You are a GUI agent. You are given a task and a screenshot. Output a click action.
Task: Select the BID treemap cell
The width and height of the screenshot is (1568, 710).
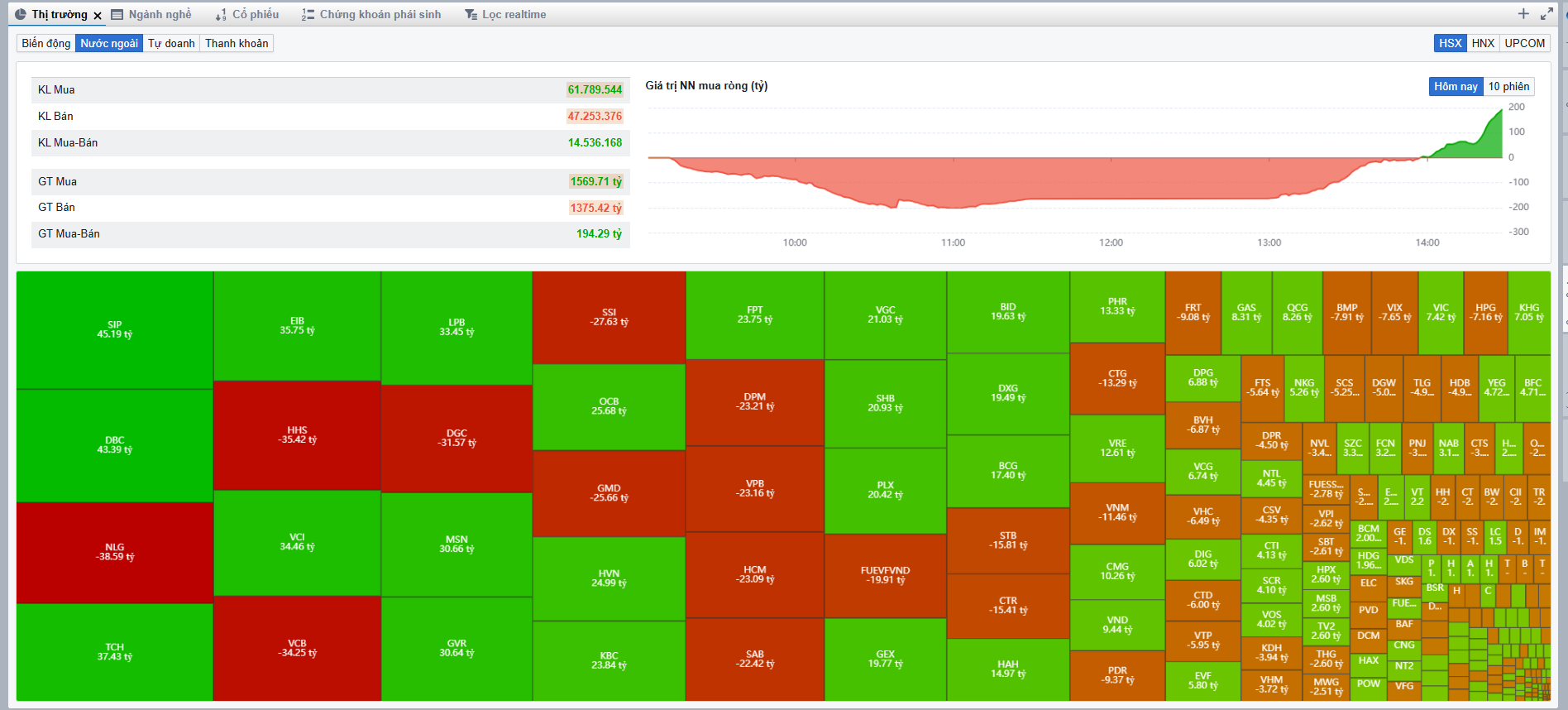[1008, 312]
